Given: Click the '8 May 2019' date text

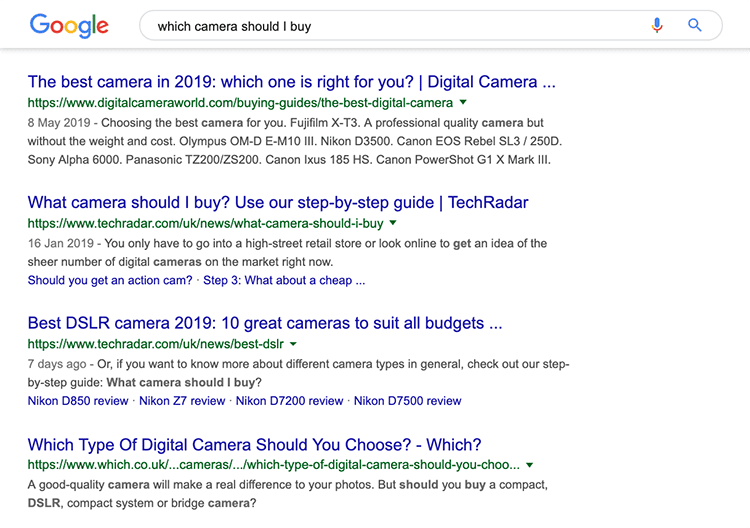Looking at the screenshot, I should click(x=59, y=123).
